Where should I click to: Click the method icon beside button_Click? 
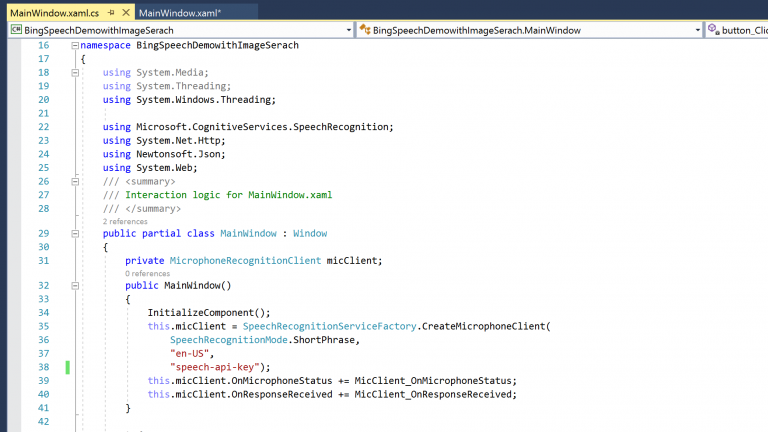coord(713,30)
